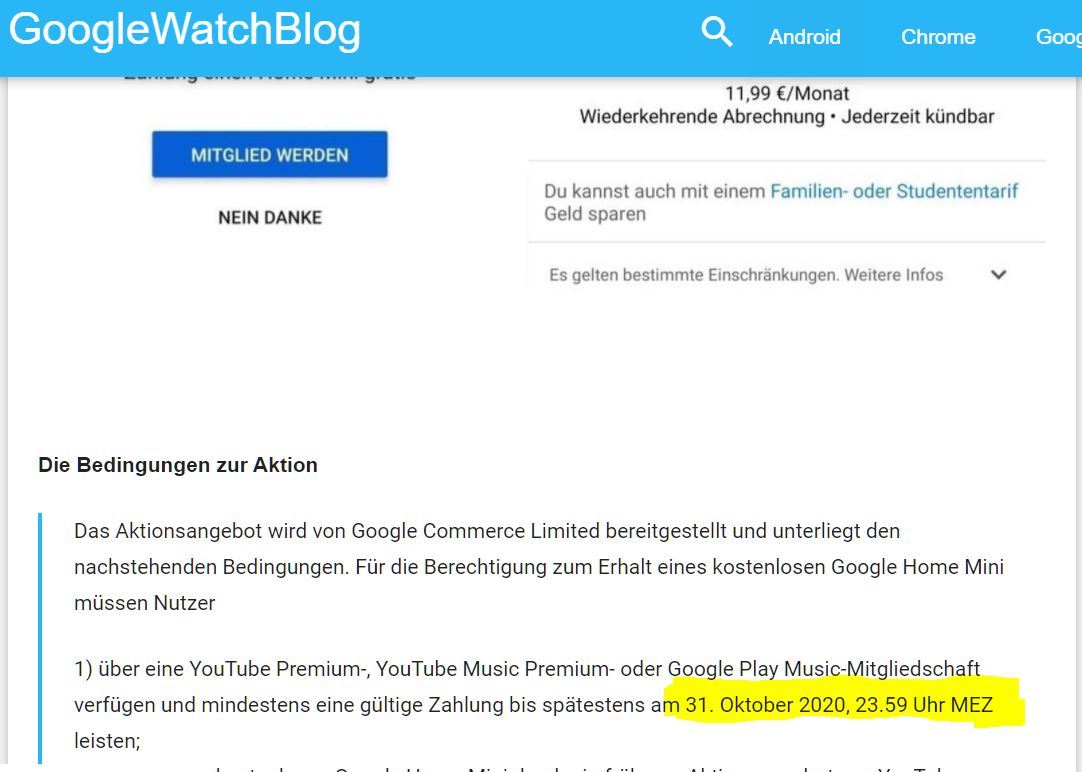Follow the Familien- oder Studententarif link
Image resolution: width=1082 pixels, height=772 pixels.
(894, 191)
